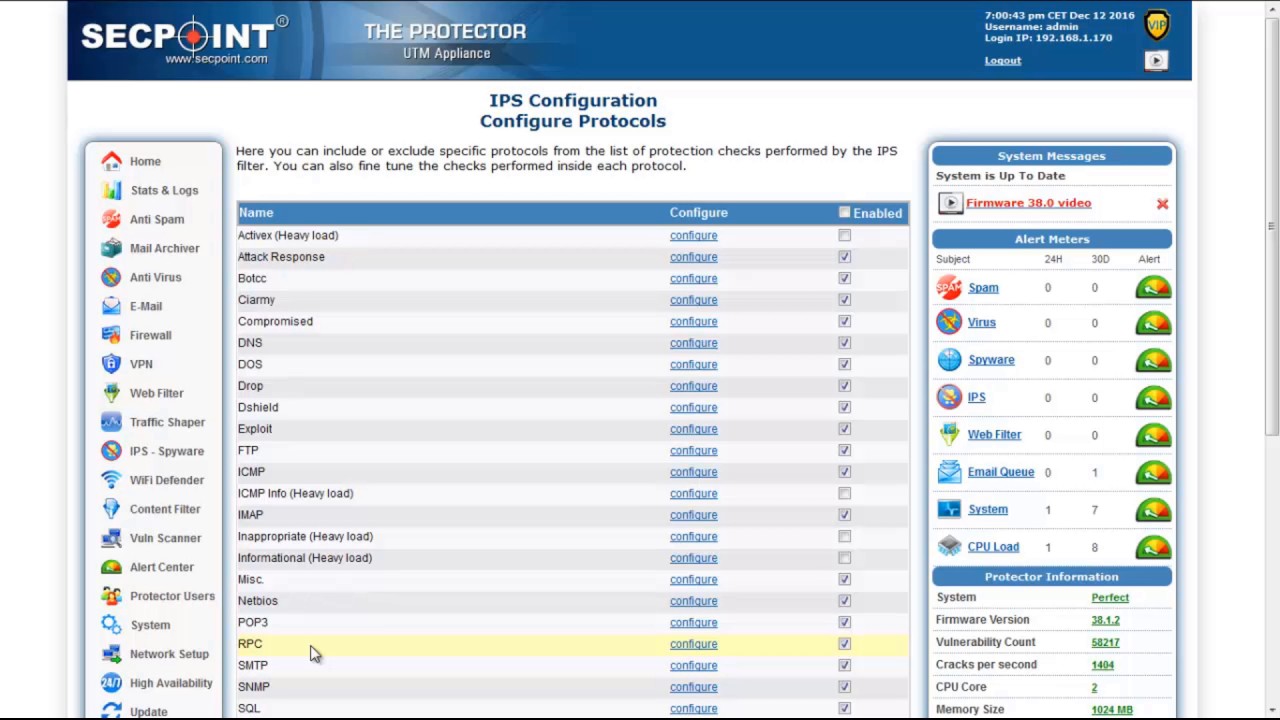Open the Update menu item

click(x=148, y=712)
